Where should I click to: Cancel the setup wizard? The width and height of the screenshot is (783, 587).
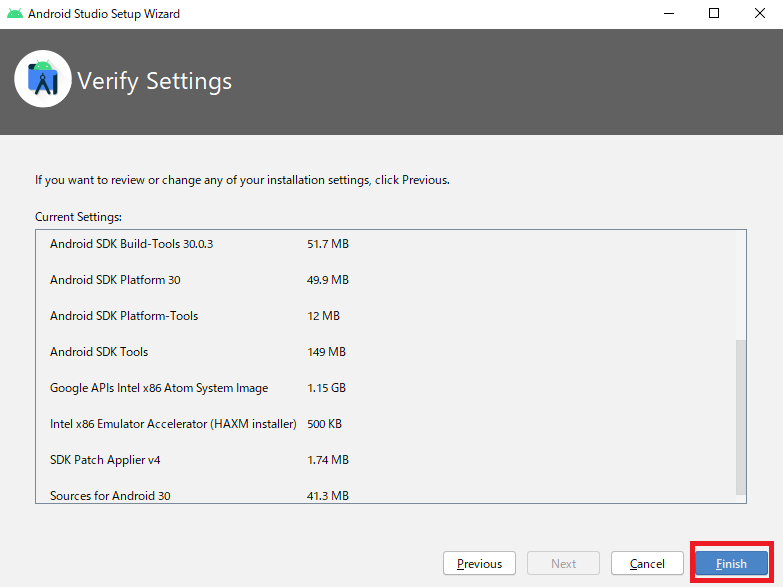point(647,564)
